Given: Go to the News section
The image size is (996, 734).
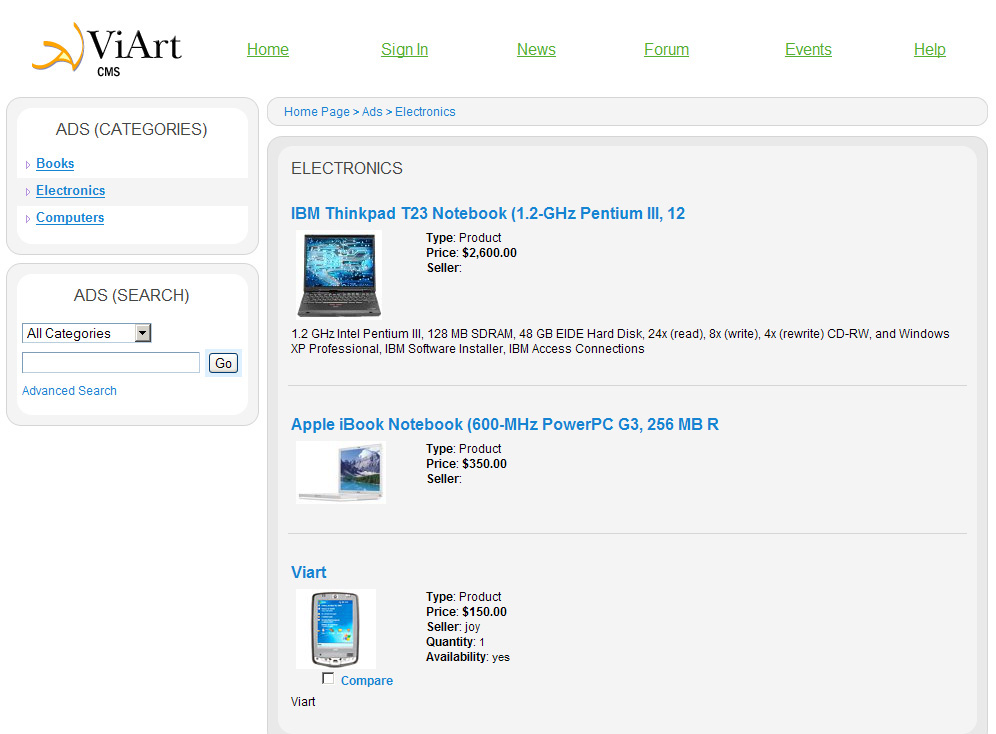Looking at the screenshot, I should tap(536, 50).
